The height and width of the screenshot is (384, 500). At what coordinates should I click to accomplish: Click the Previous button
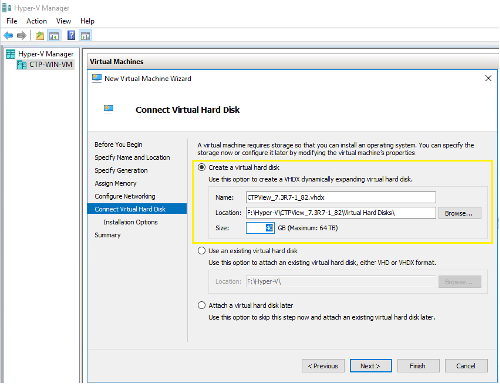tap(323, 366)
